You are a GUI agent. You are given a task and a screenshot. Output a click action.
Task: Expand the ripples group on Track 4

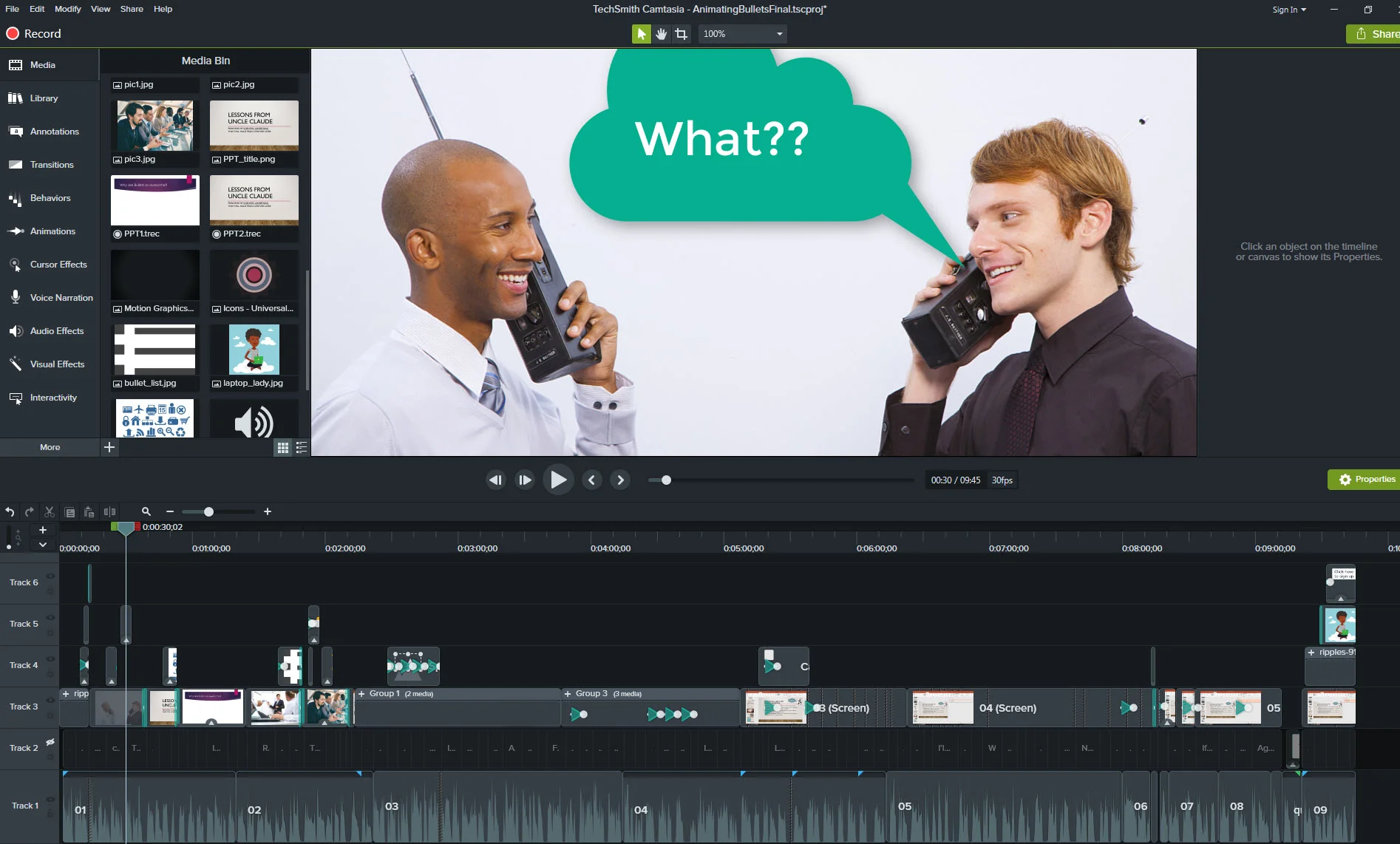pos(1311,653)
